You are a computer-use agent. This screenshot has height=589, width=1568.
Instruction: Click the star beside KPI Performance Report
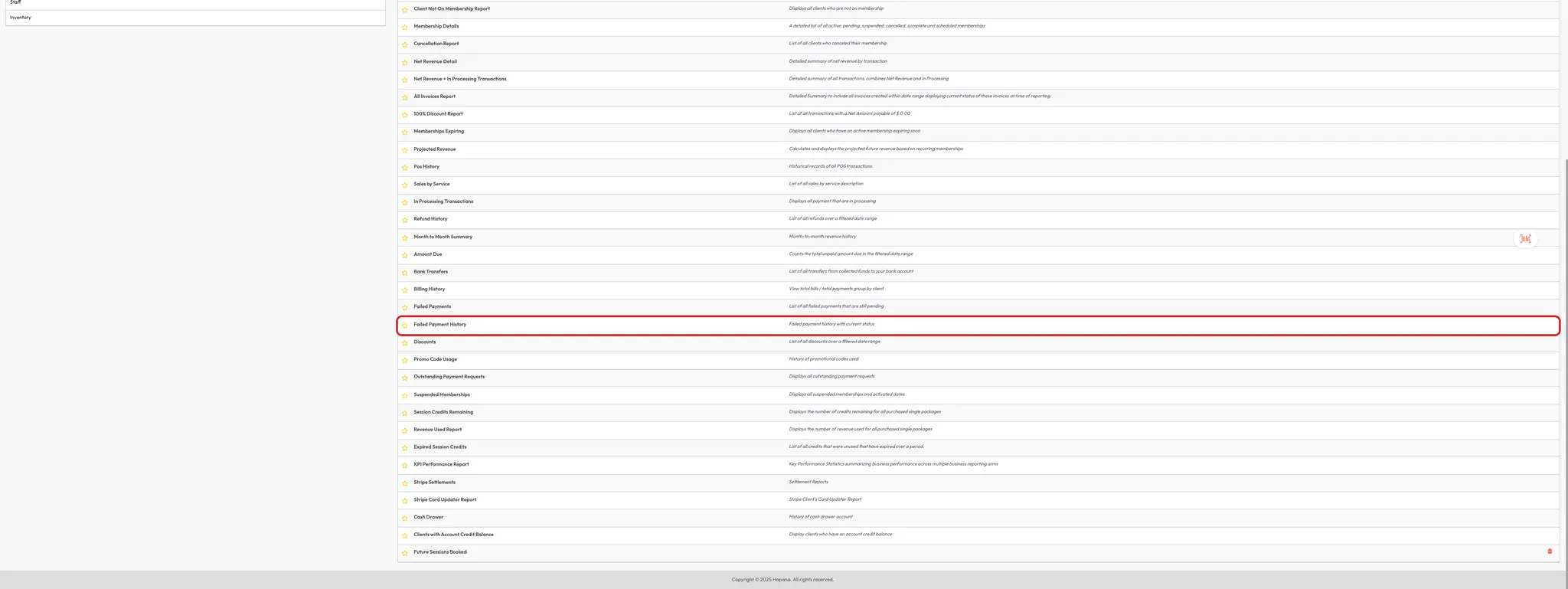(405, 466)
